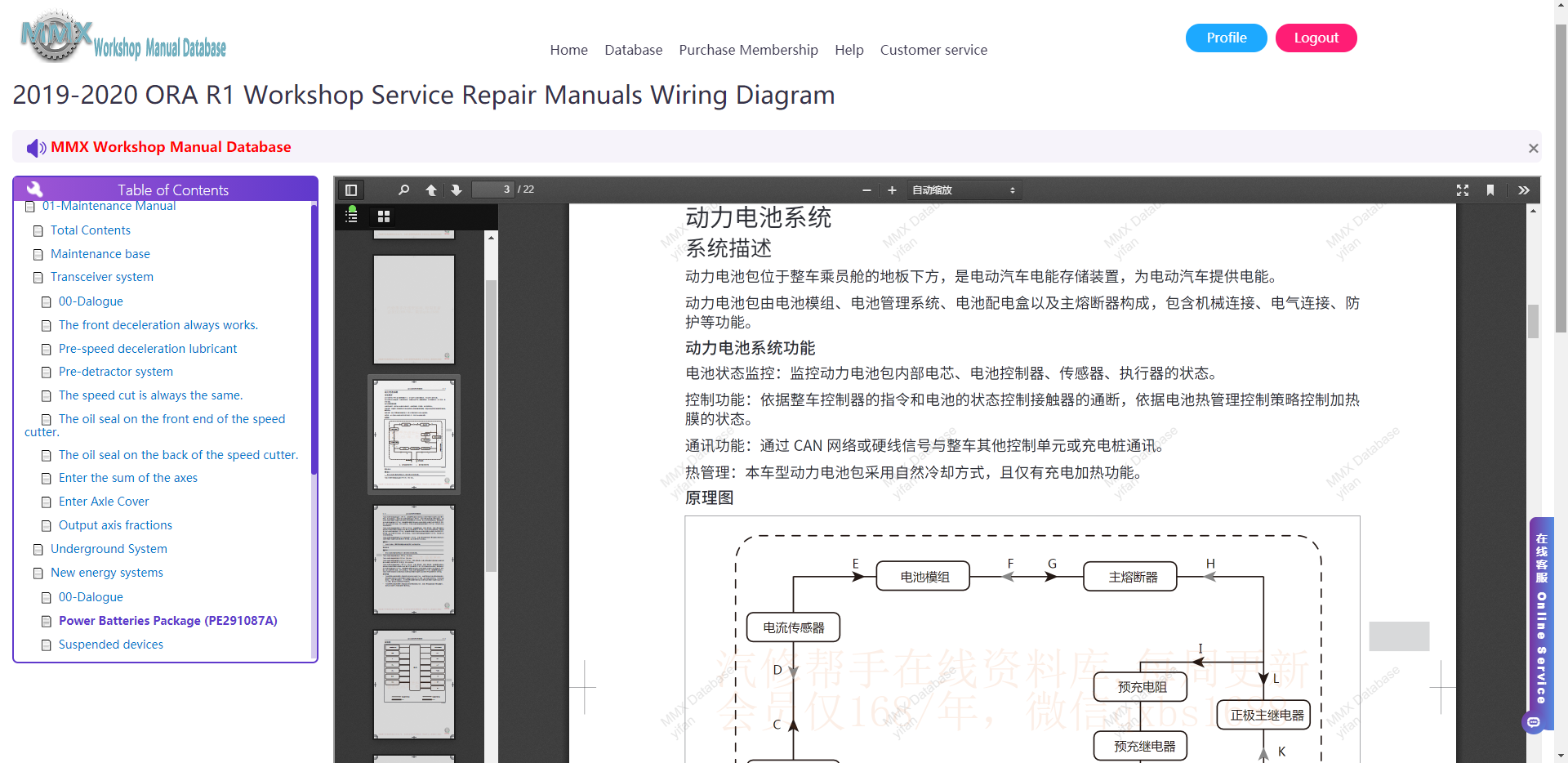Open the Online Service chat widget

(1540, 625)
